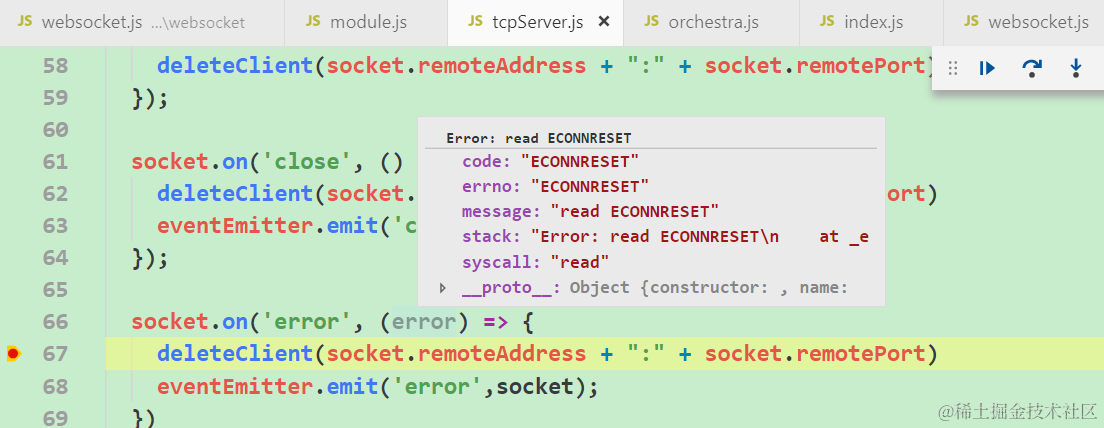Open the index.js tab

click(872, 23)
